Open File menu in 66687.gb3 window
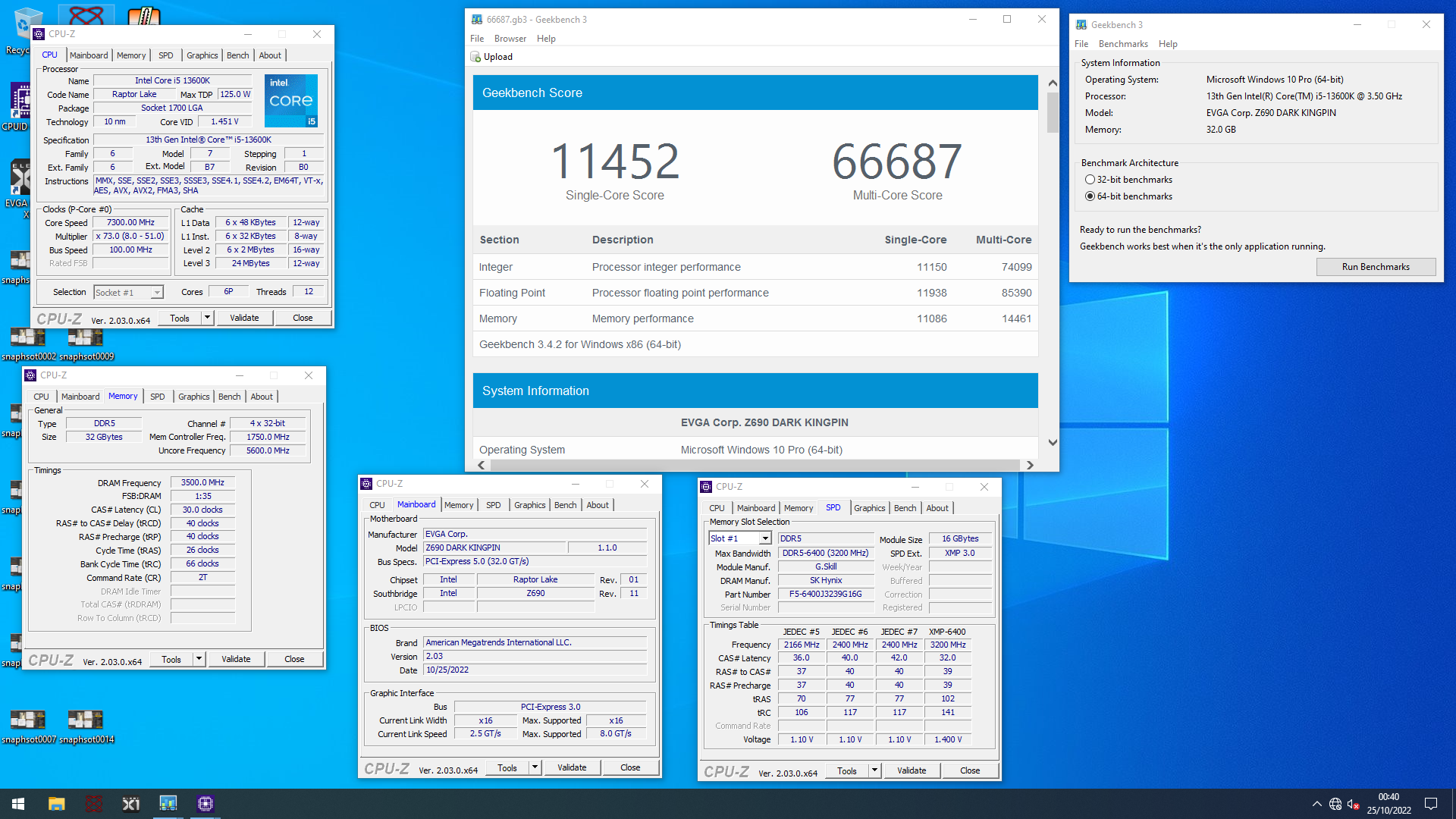Image resolution: width=1456 pixels, height=819 pixels. 477,39
